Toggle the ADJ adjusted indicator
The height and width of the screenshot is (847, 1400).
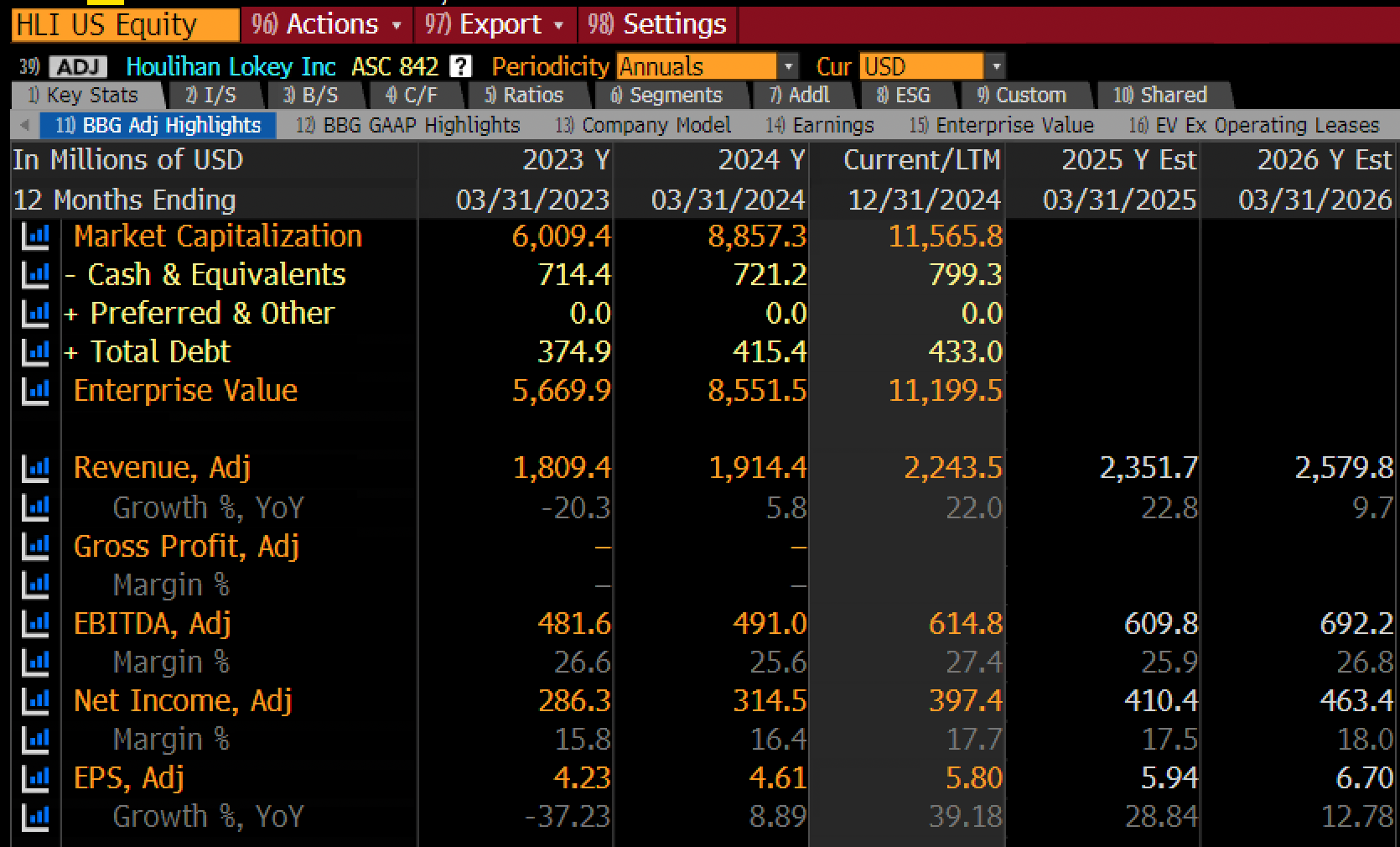coord(78,67)
